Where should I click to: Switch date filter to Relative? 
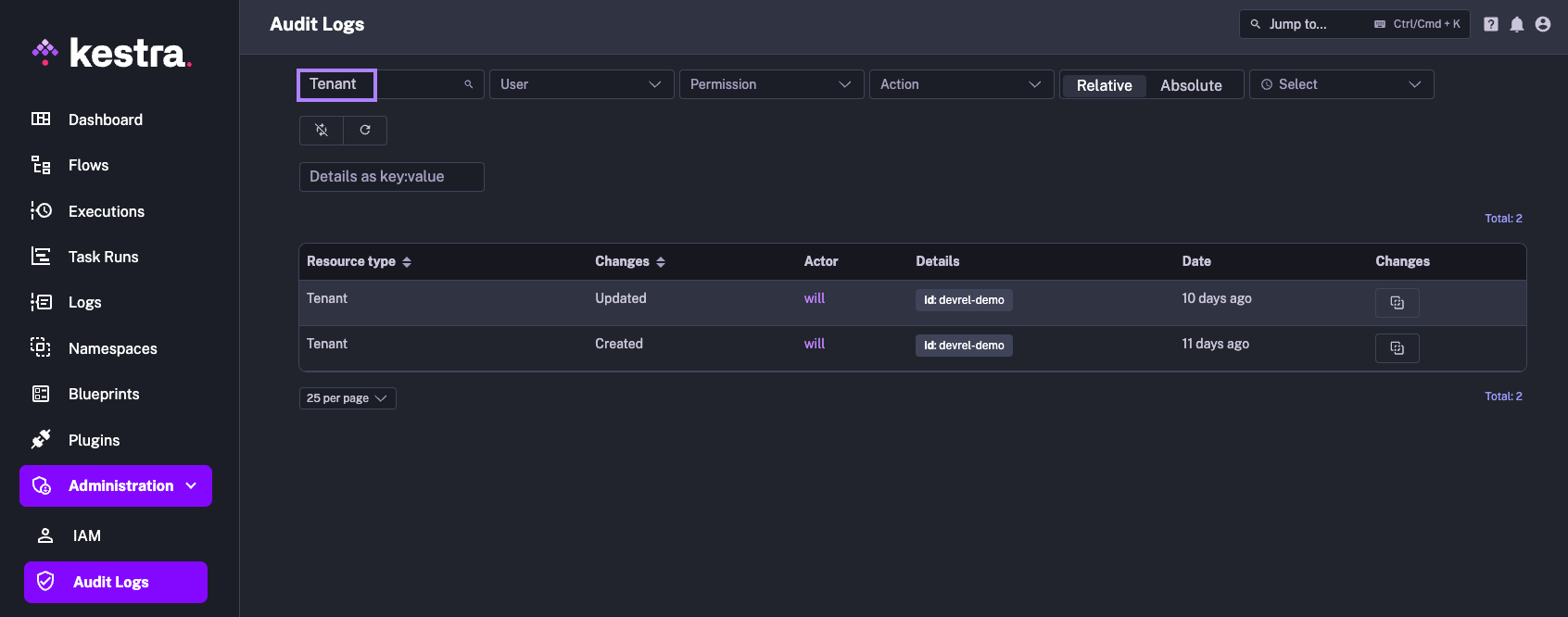1104,85
